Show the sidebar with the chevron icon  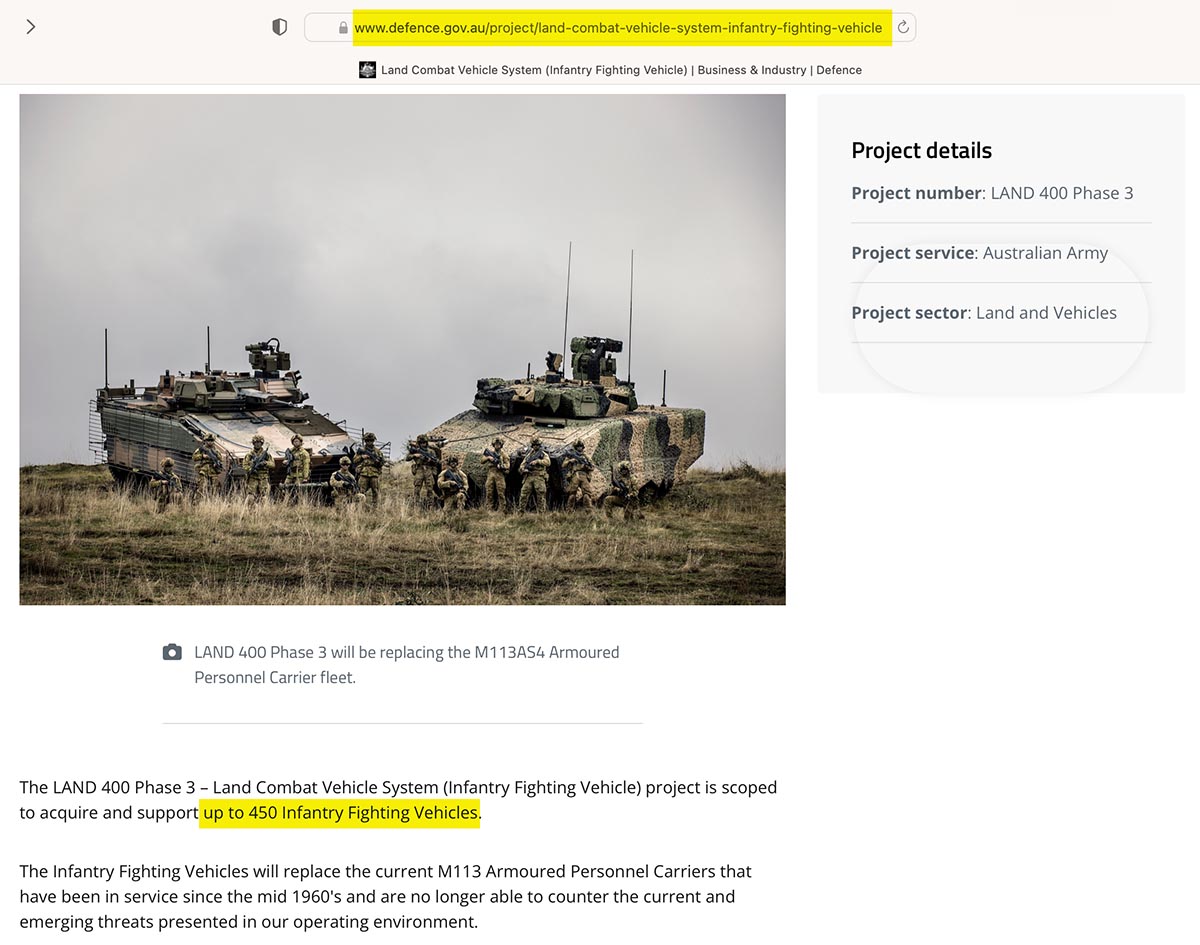click(31, 27)
